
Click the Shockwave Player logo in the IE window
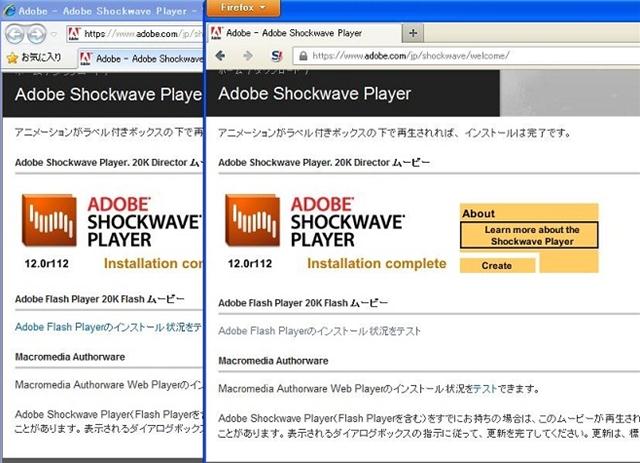[x=112, y=221]
